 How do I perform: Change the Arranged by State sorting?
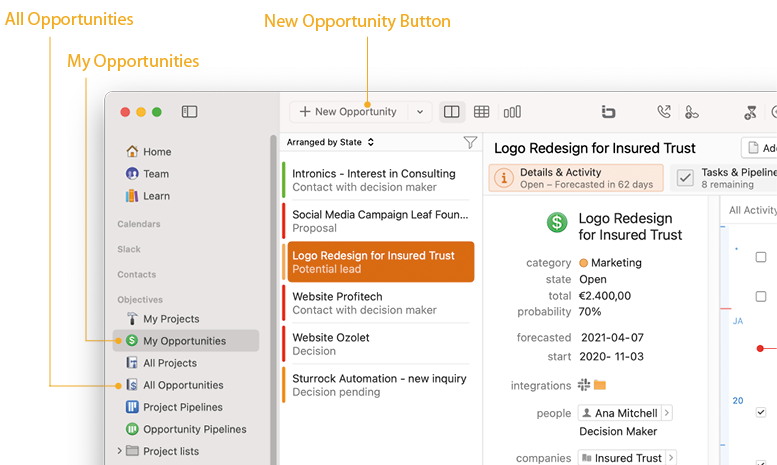(330, 142)
